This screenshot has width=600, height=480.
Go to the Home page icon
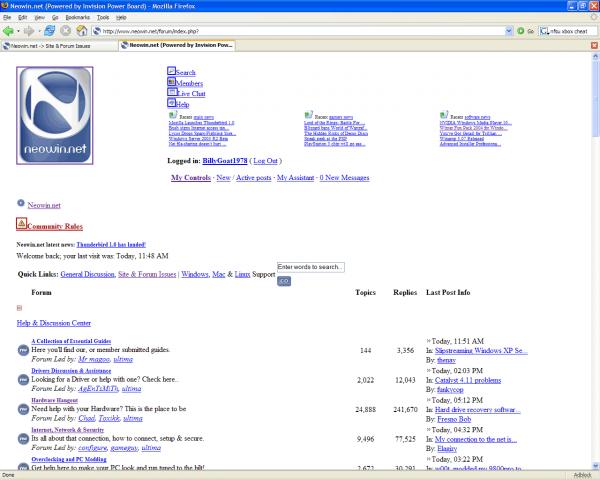coord(82,31)
